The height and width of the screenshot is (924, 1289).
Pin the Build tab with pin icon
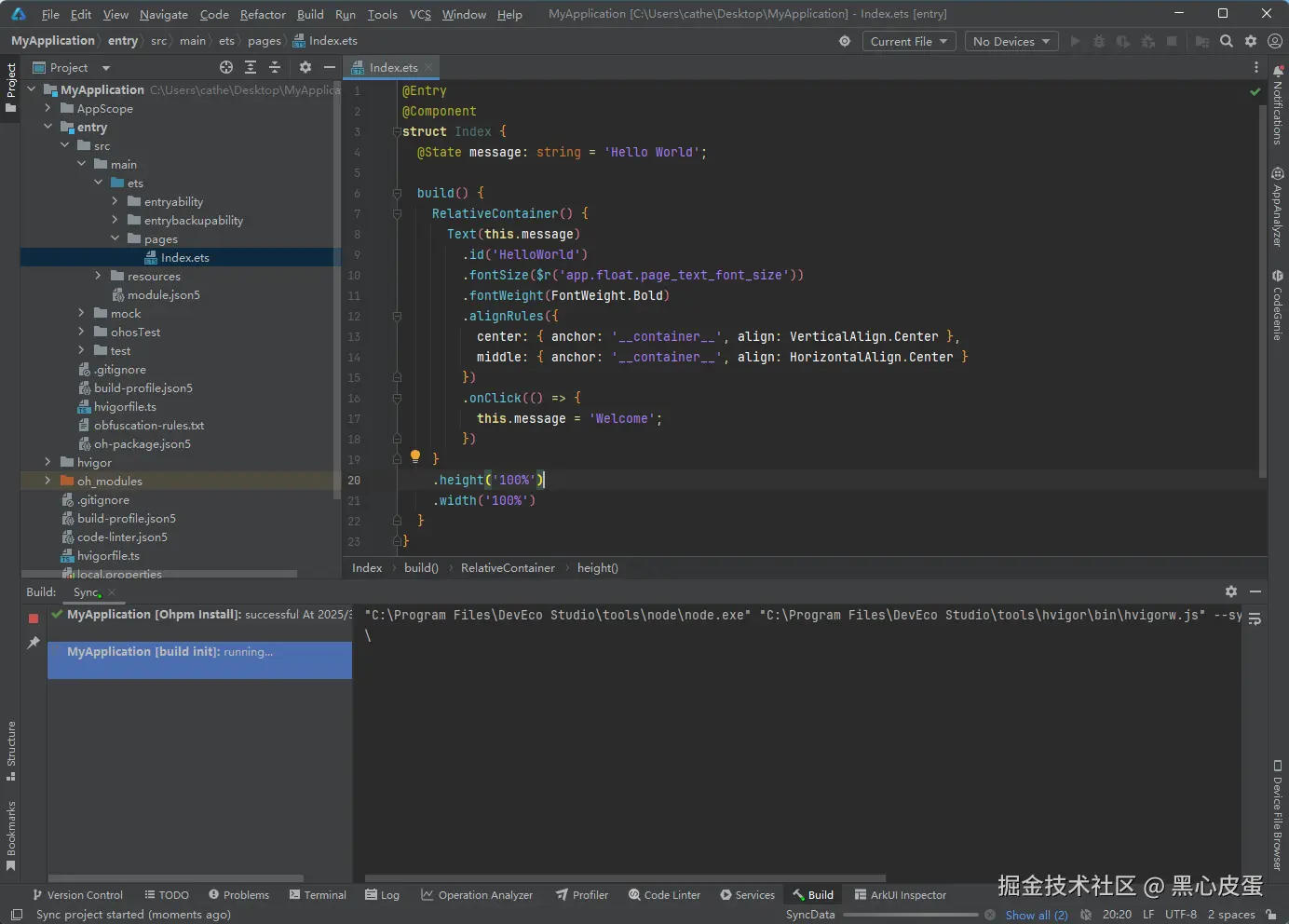tap(34, 643)
